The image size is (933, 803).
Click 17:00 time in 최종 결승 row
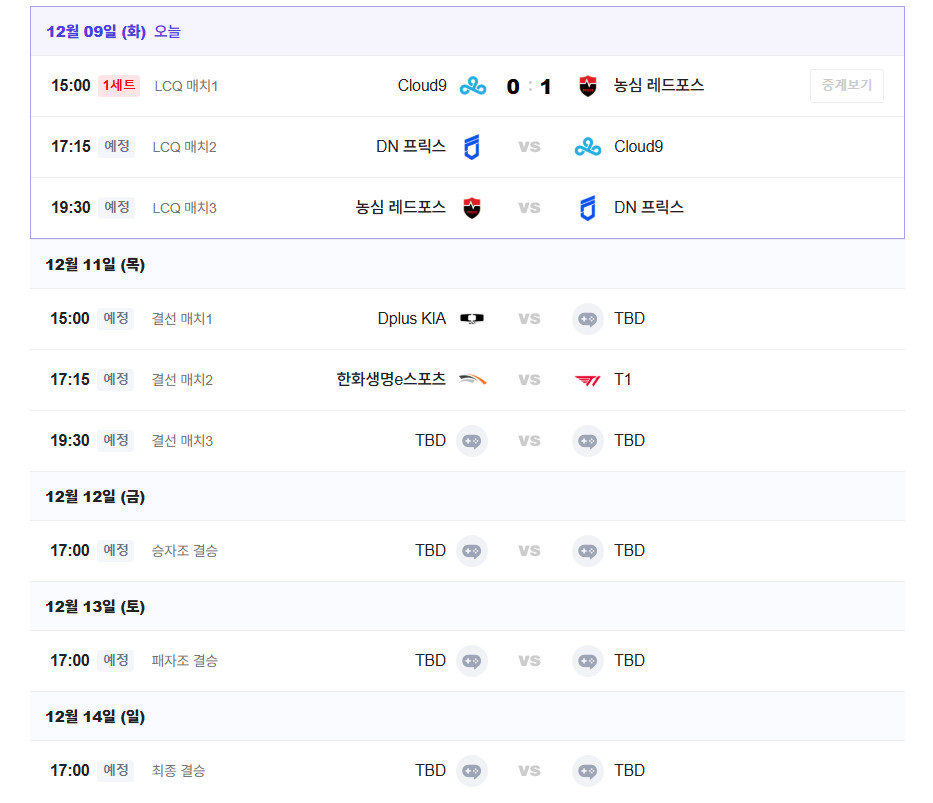pos(70,771)
